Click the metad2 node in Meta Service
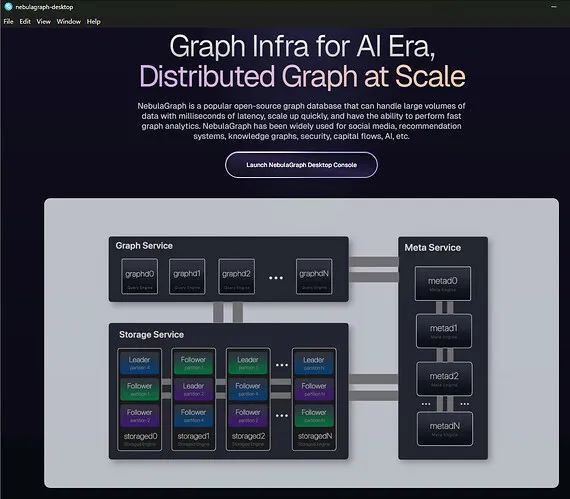The height and width of the screenshot is (499, 570). click(444, 378)
